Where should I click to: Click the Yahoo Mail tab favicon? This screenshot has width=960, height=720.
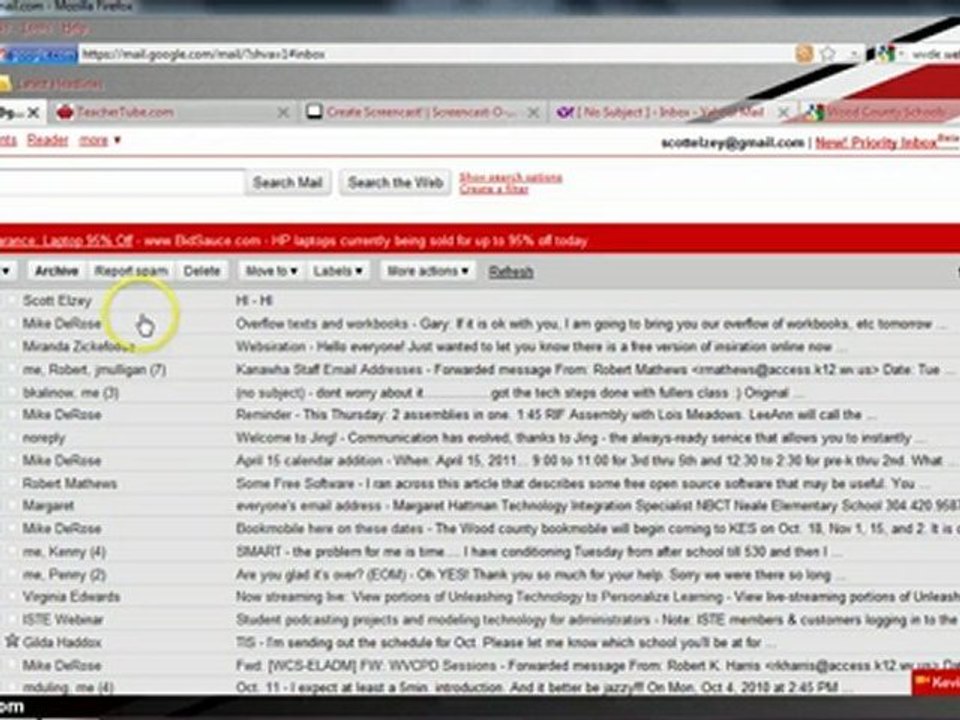[x=564, y=112]
